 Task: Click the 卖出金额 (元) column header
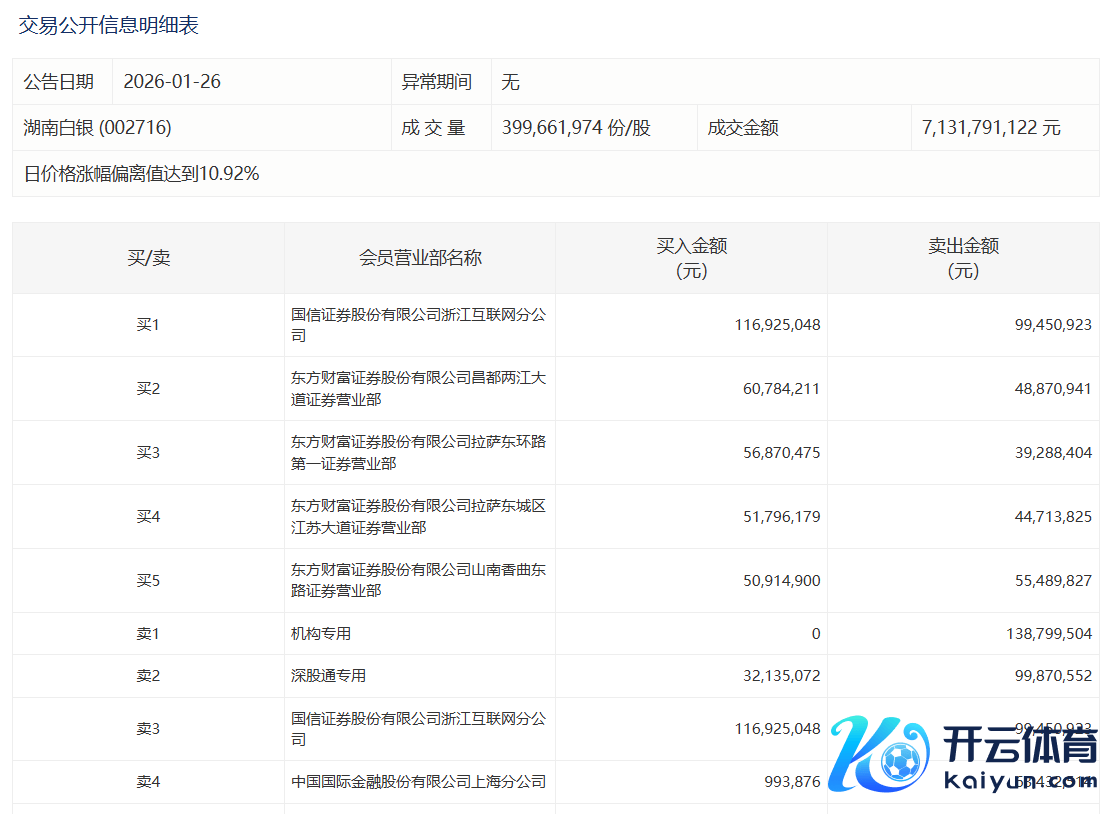[963, 258]
